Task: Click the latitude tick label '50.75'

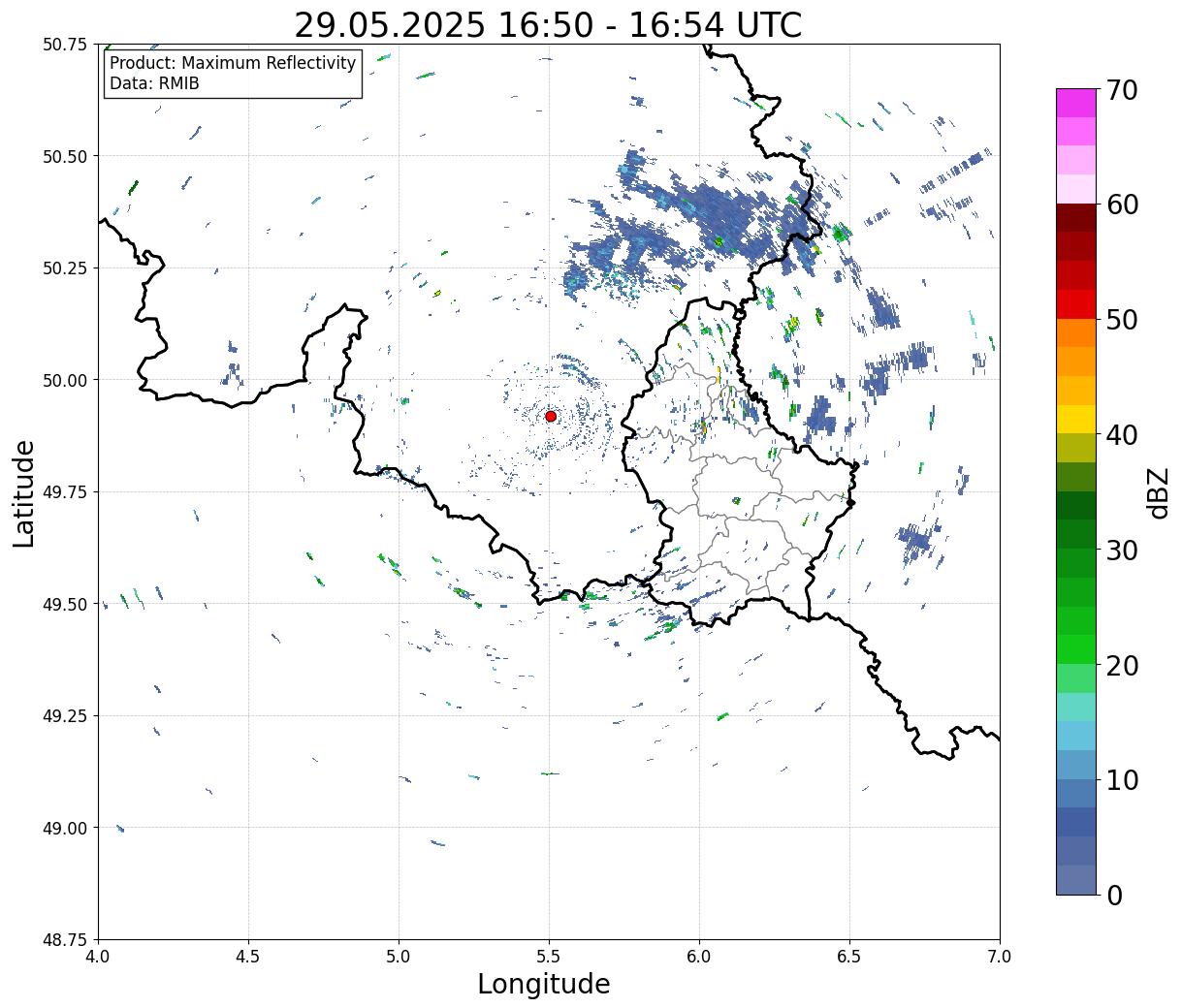Action: click(x=65, y=45)
